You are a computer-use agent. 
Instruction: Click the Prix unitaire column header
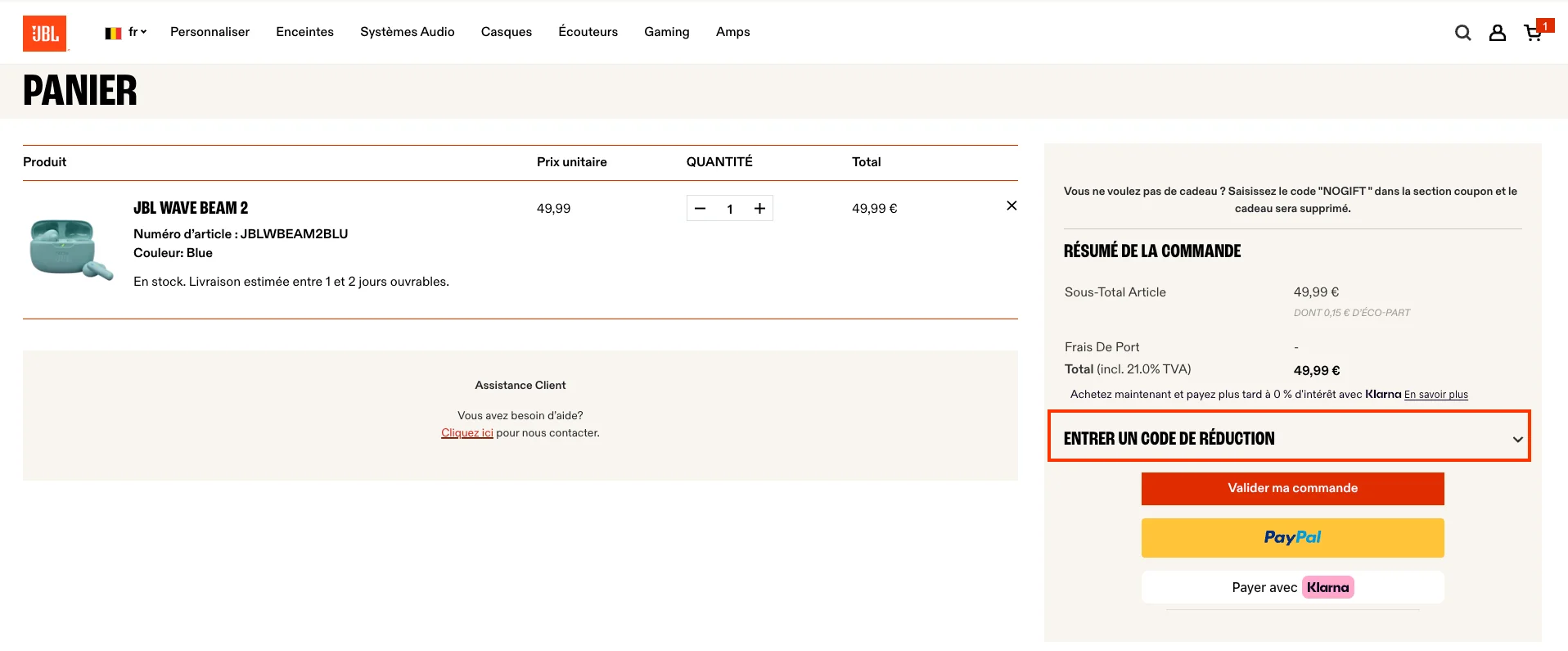tap(571, 162)
